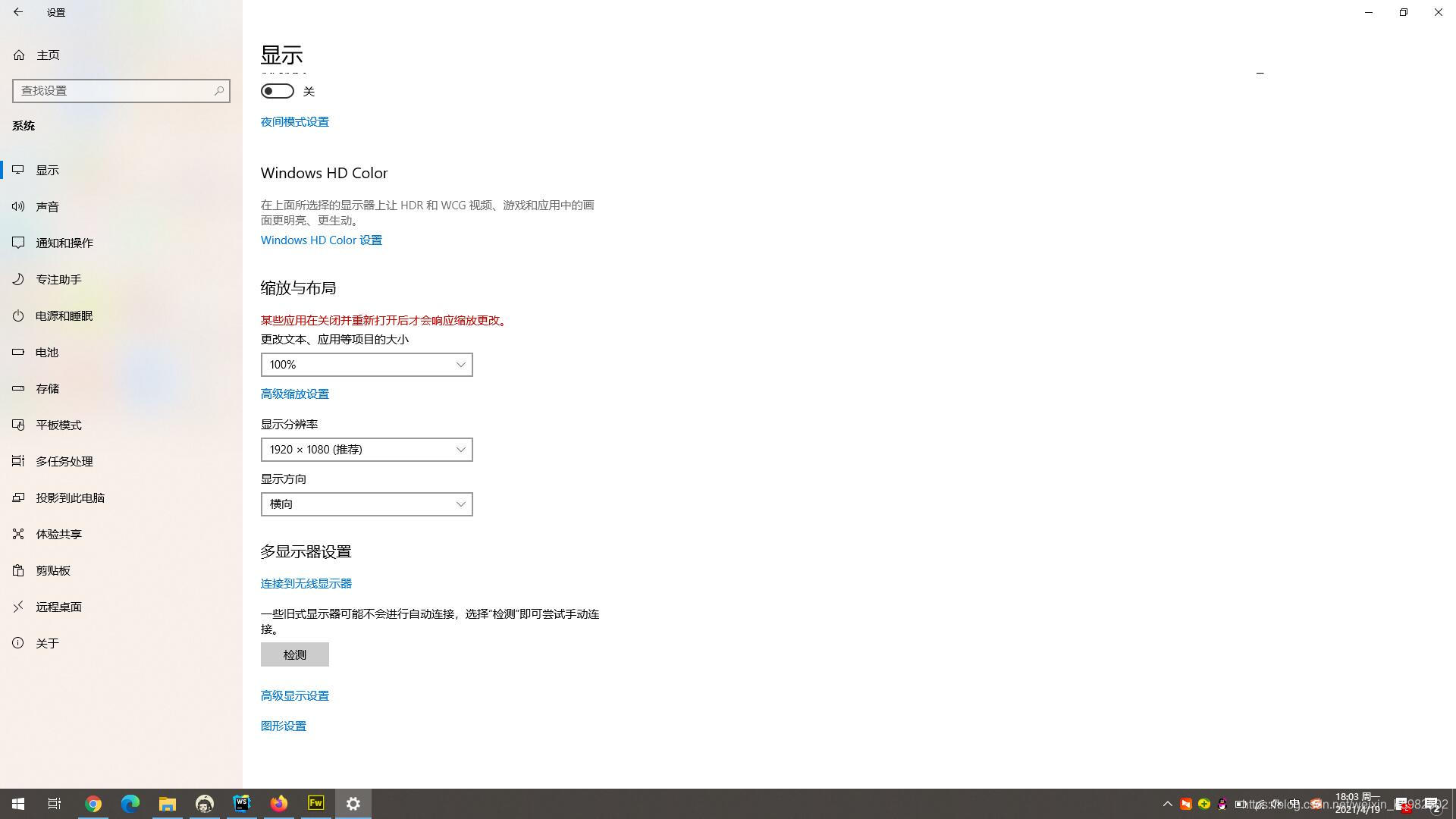Open the 1920 × 1080 resolution dropdown
The width and height of the screenshot is (1456, 819).
tap(366, 450)
